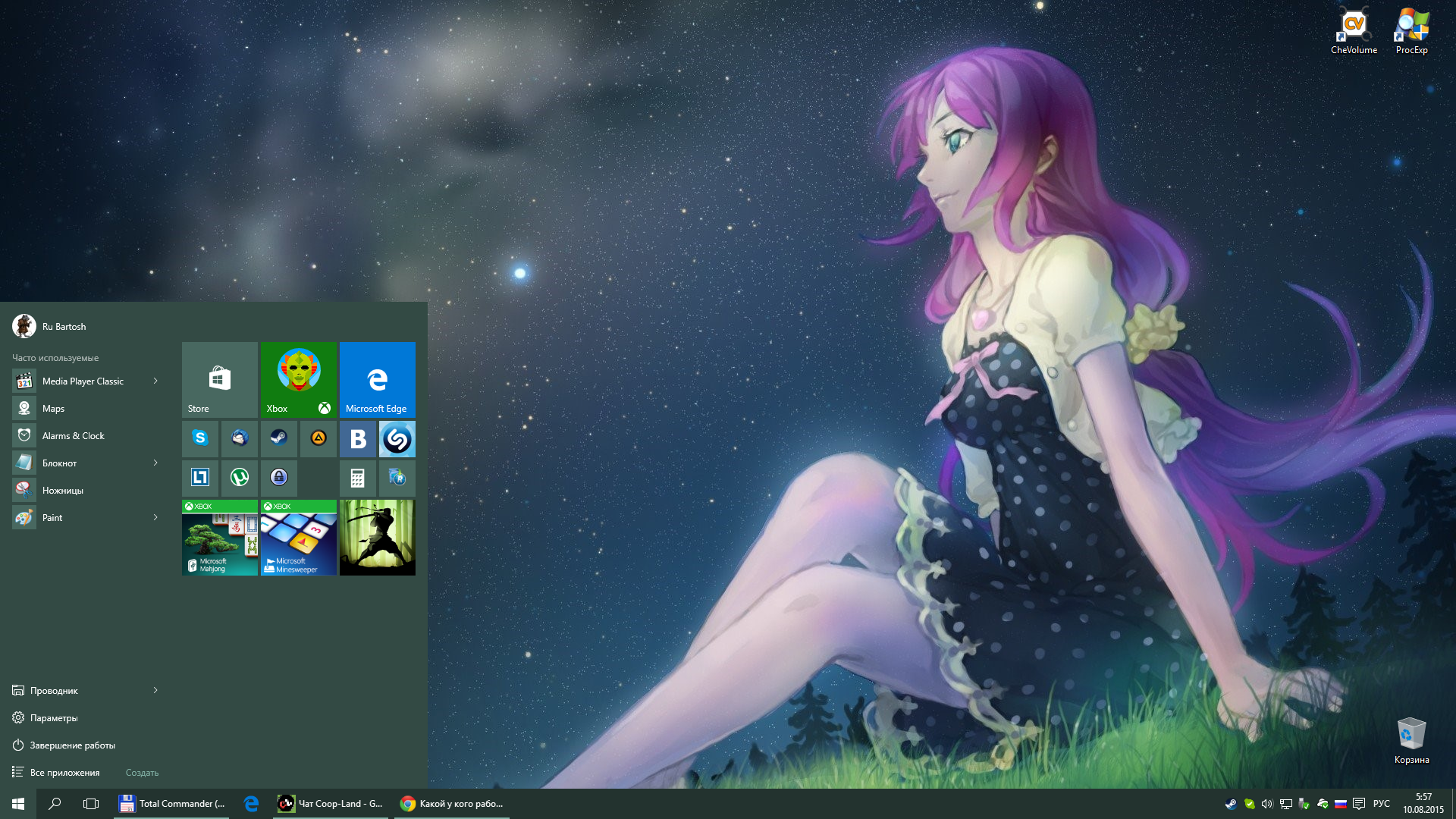Show Все приложения list

pyautogui.click(x=56, y=772)
